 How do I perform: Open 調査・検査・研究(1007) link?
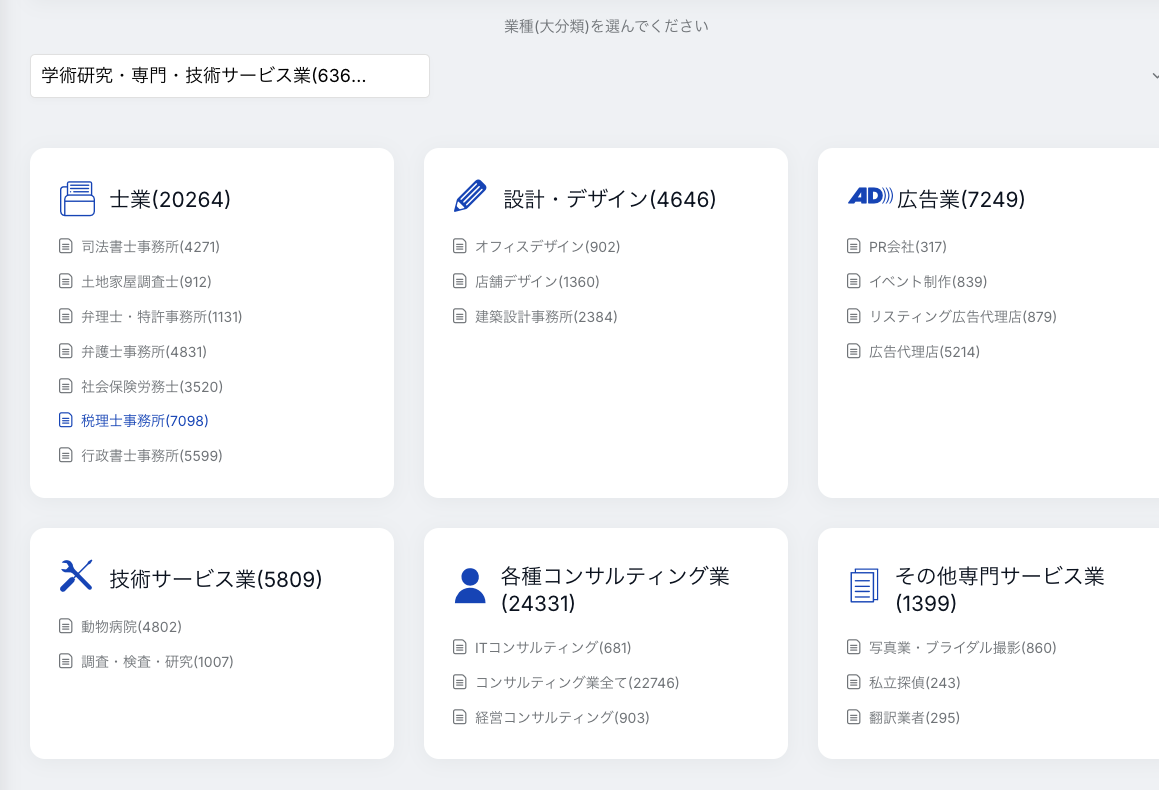(x=157, y=662)
